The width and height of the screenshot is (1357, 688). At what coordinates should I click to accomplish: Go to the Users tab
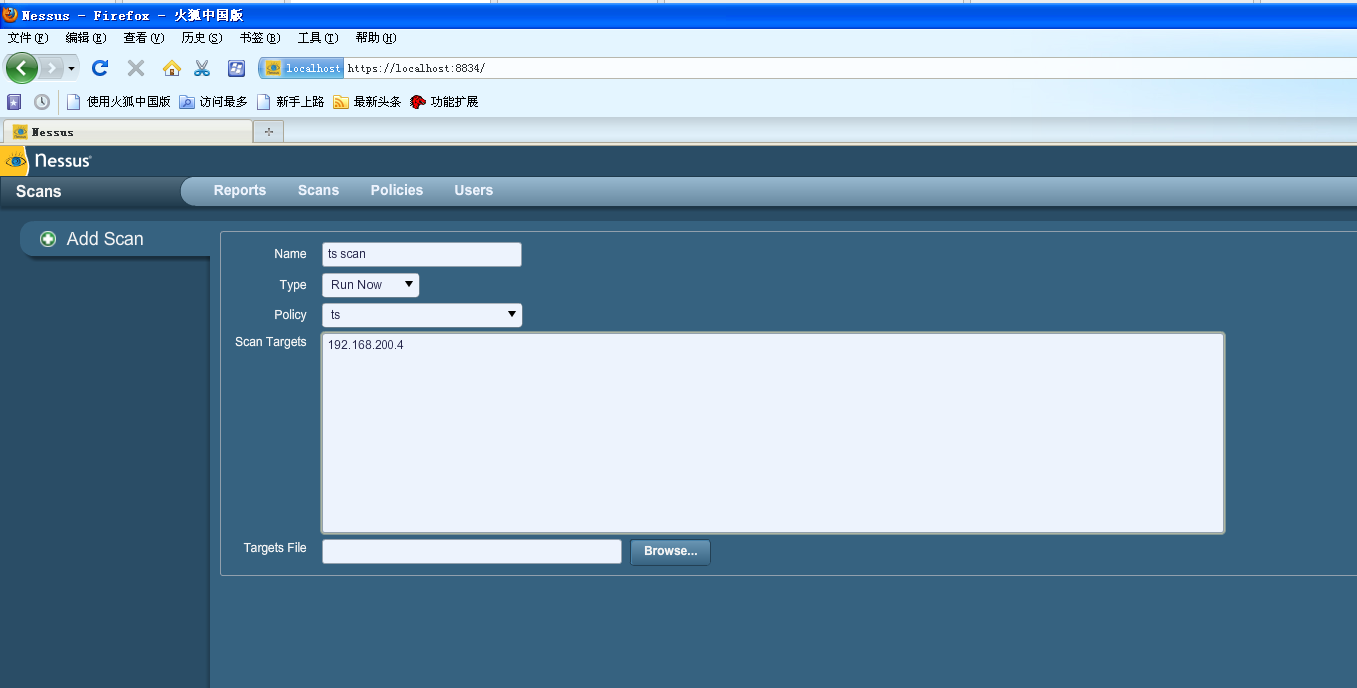click(473, 190)
